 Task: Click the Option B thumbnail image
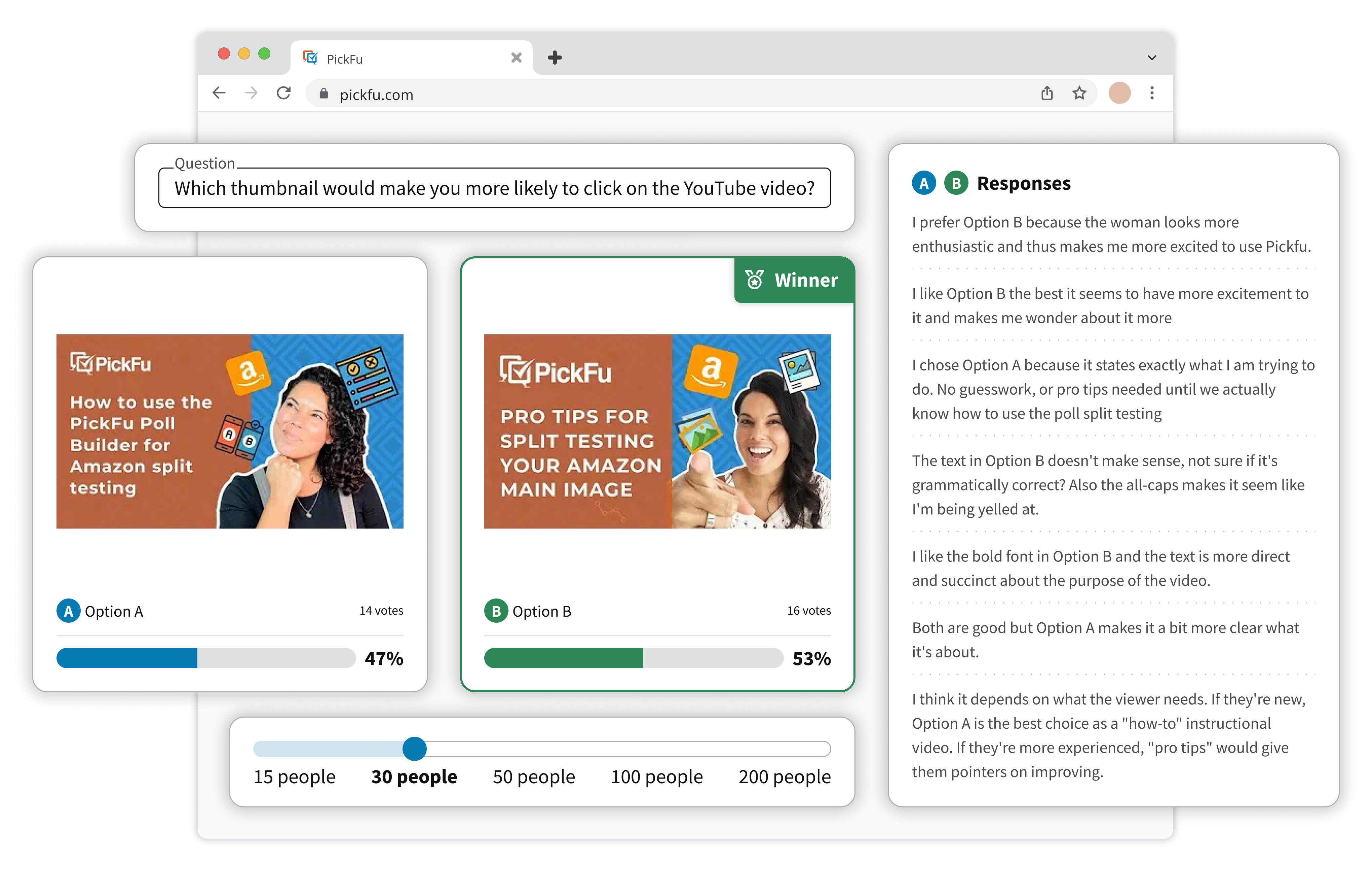[x=657, y=431]
